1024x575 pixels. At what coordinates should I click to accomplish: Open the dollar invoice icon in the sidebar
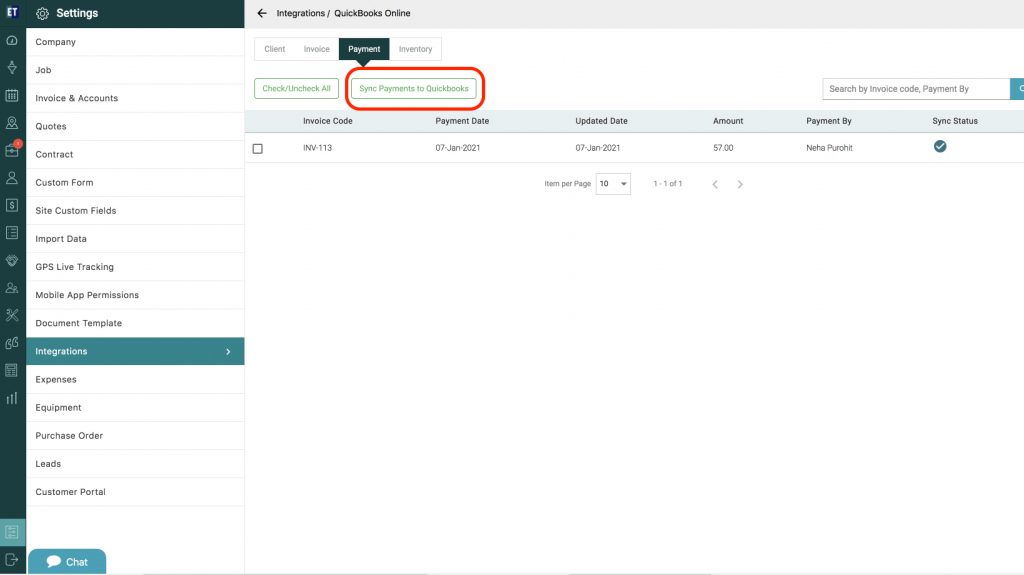12,205
